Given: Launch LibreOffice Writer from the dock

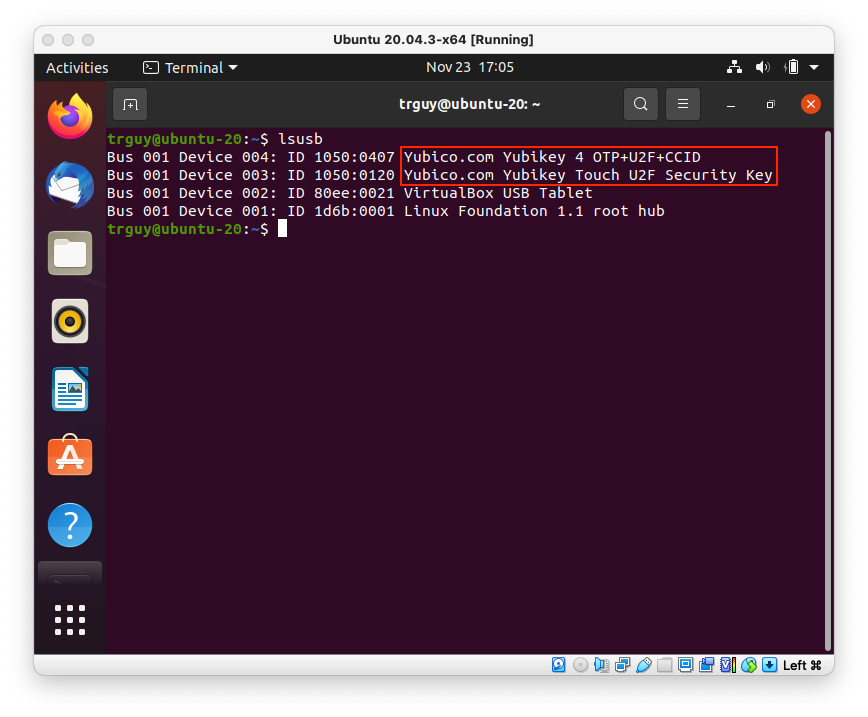Looking at the screenshot, I should point(70,389).
